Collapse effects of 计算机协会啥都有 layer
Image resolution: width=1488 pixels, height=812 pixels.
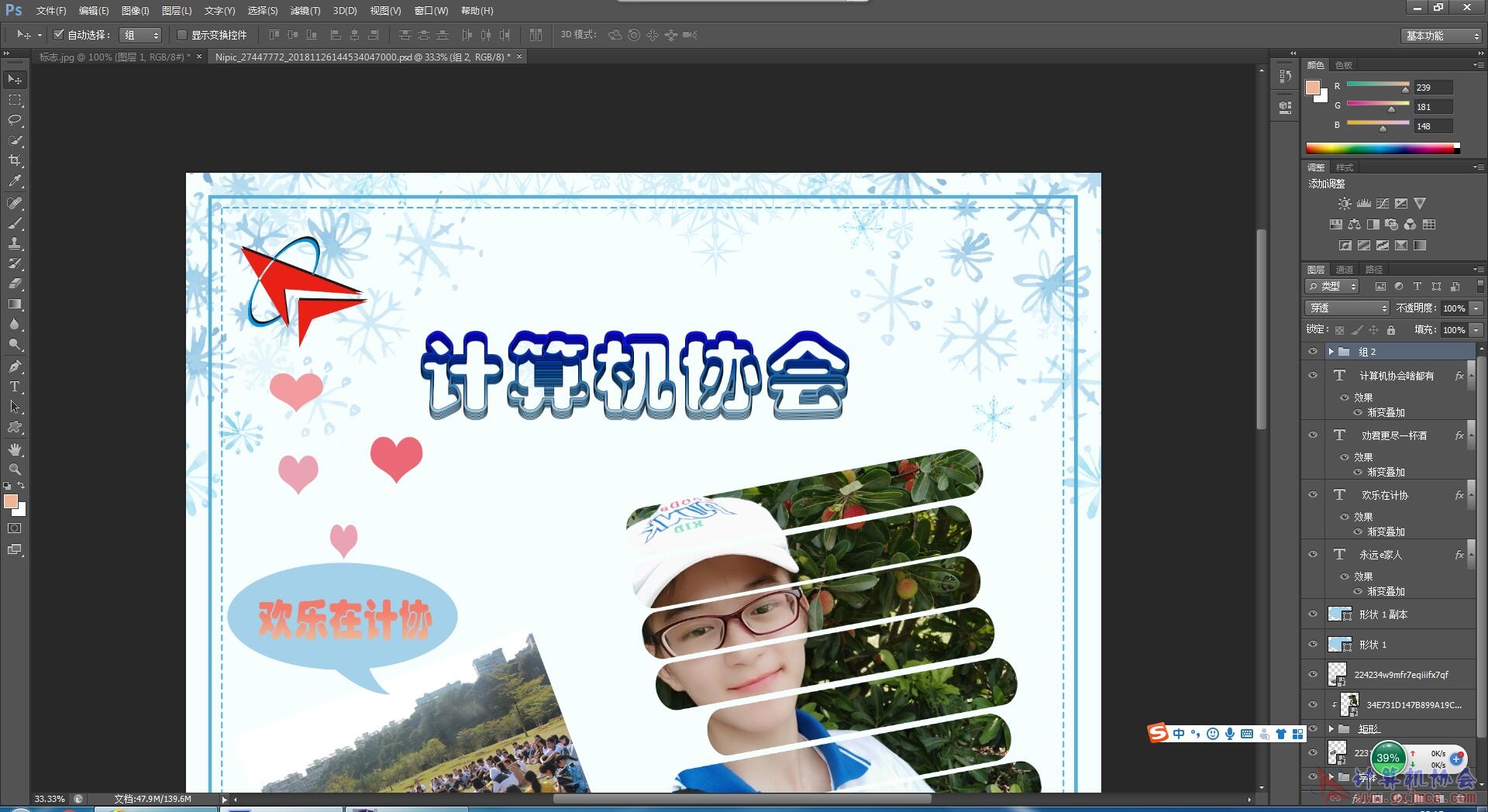(1471, 376)
